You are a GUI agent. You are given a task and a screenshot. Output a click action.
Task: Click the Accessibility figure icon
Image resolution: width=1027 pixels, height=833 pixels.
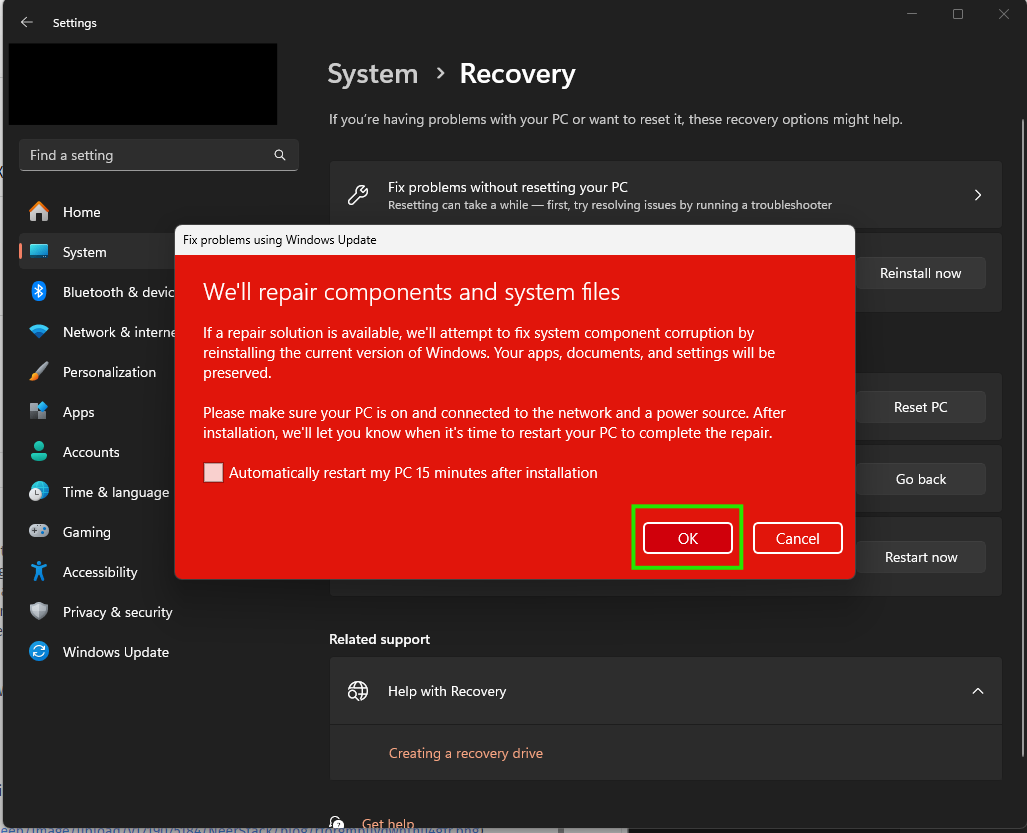click(39, 571)
